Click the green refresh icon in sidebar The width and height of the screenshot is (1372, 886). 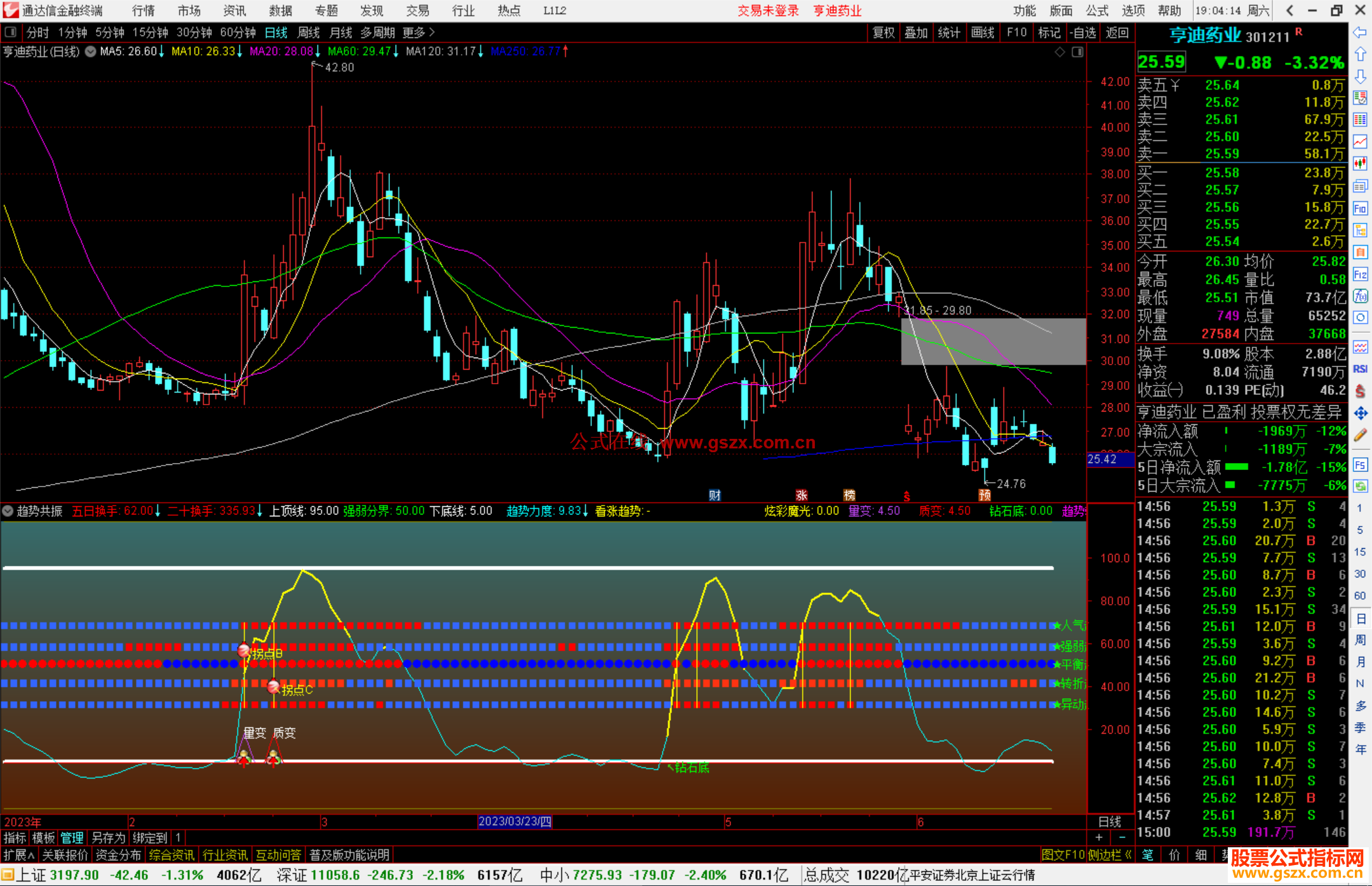[x=1360, y=487]
